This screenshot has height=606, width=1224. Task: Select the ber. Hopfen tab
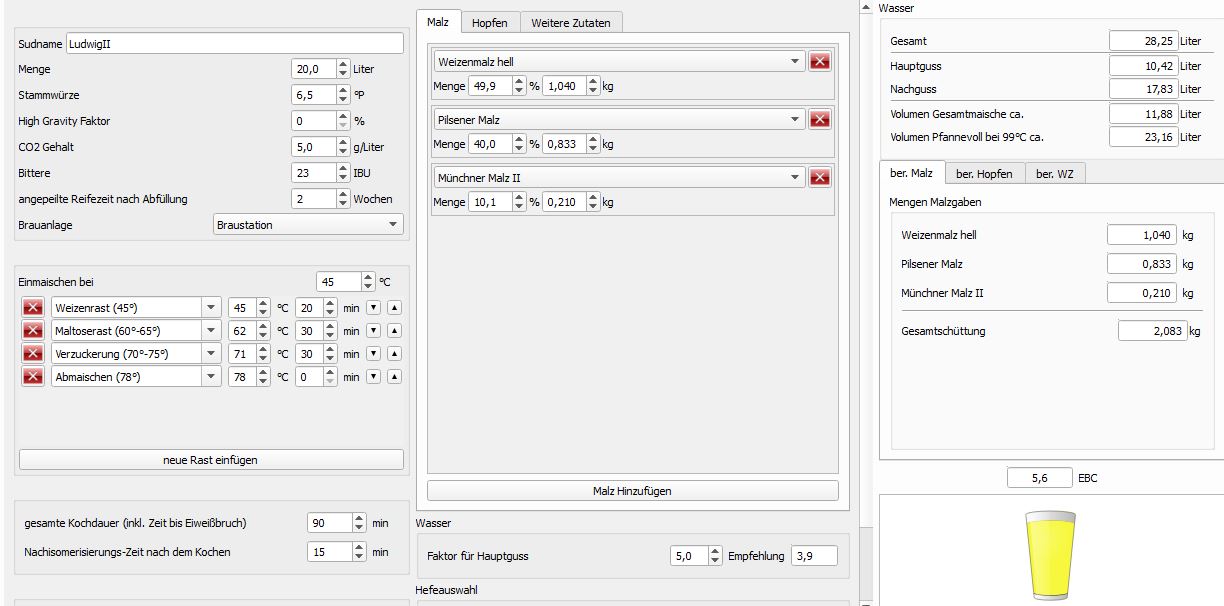pos(984,173)
